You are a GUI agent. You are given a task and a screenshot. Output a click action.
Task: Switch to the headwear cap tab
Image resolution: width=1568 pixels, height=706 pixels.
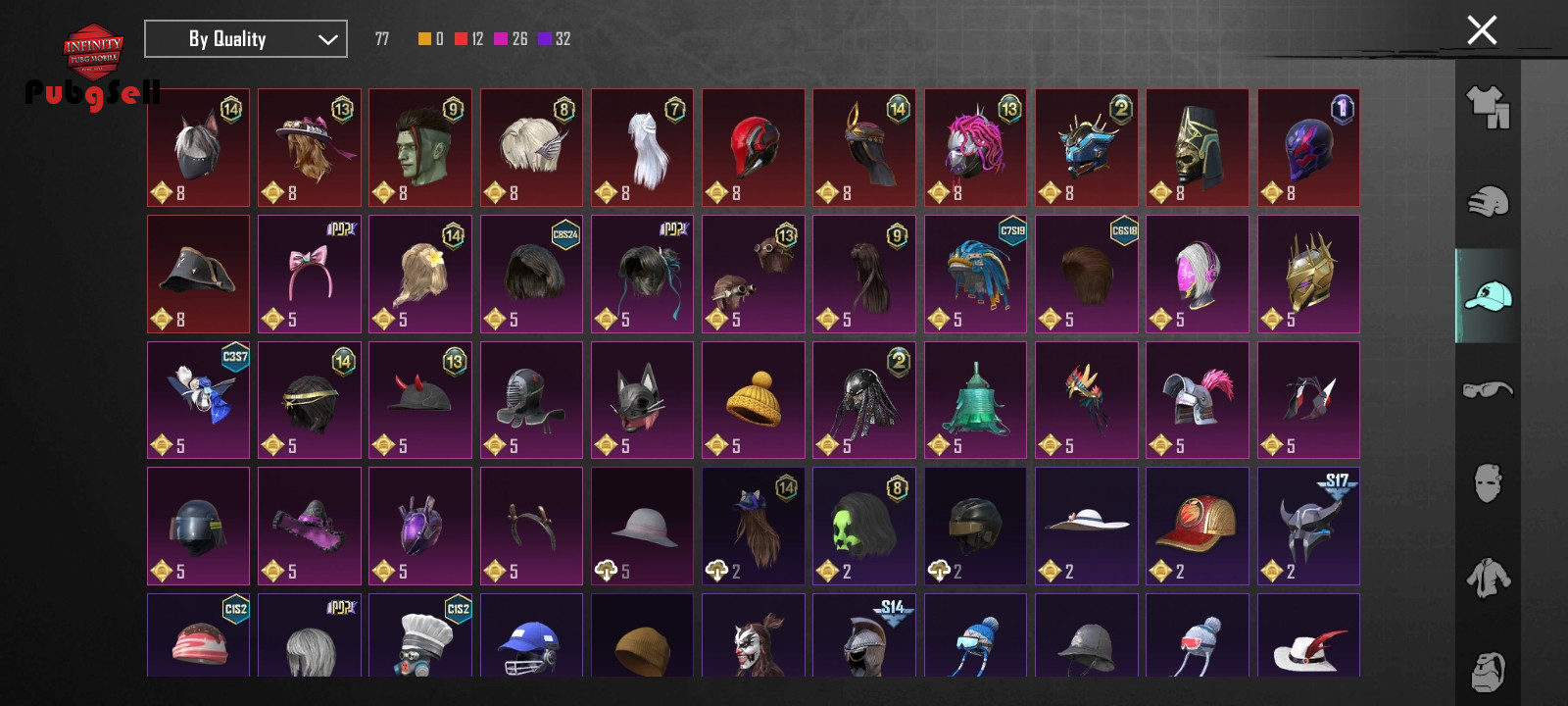pos(1488,296)
